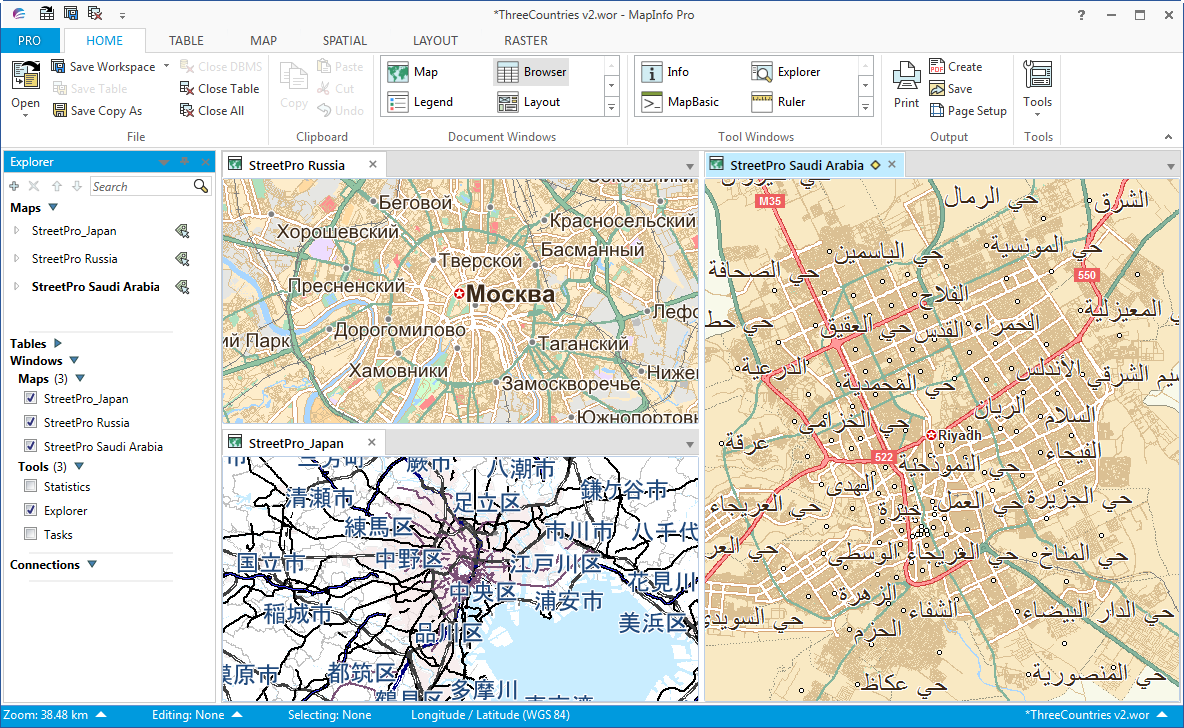The height and width of the screenshot is (728, 1184).
Task: Open the PRO backstage tab
Action: (29, 41)
